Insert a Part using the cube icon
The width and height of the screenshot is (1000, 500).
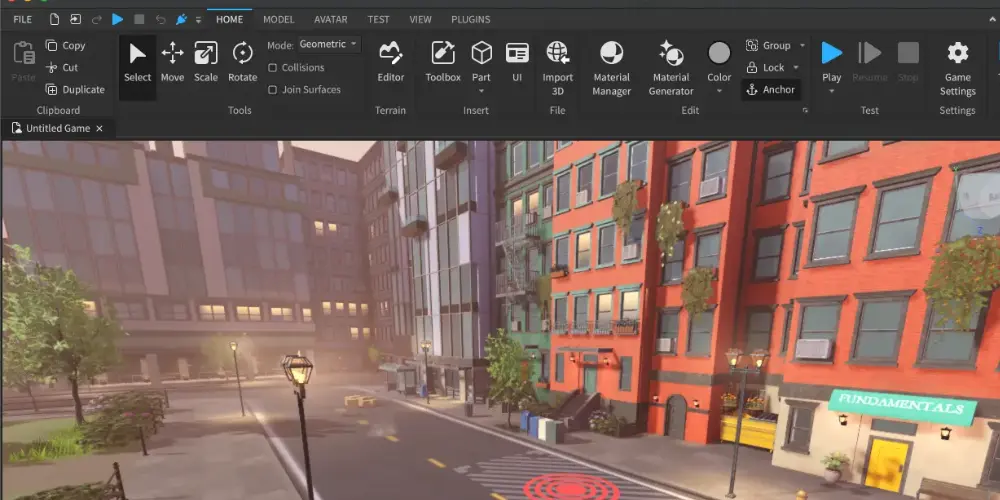click(482, 53)
